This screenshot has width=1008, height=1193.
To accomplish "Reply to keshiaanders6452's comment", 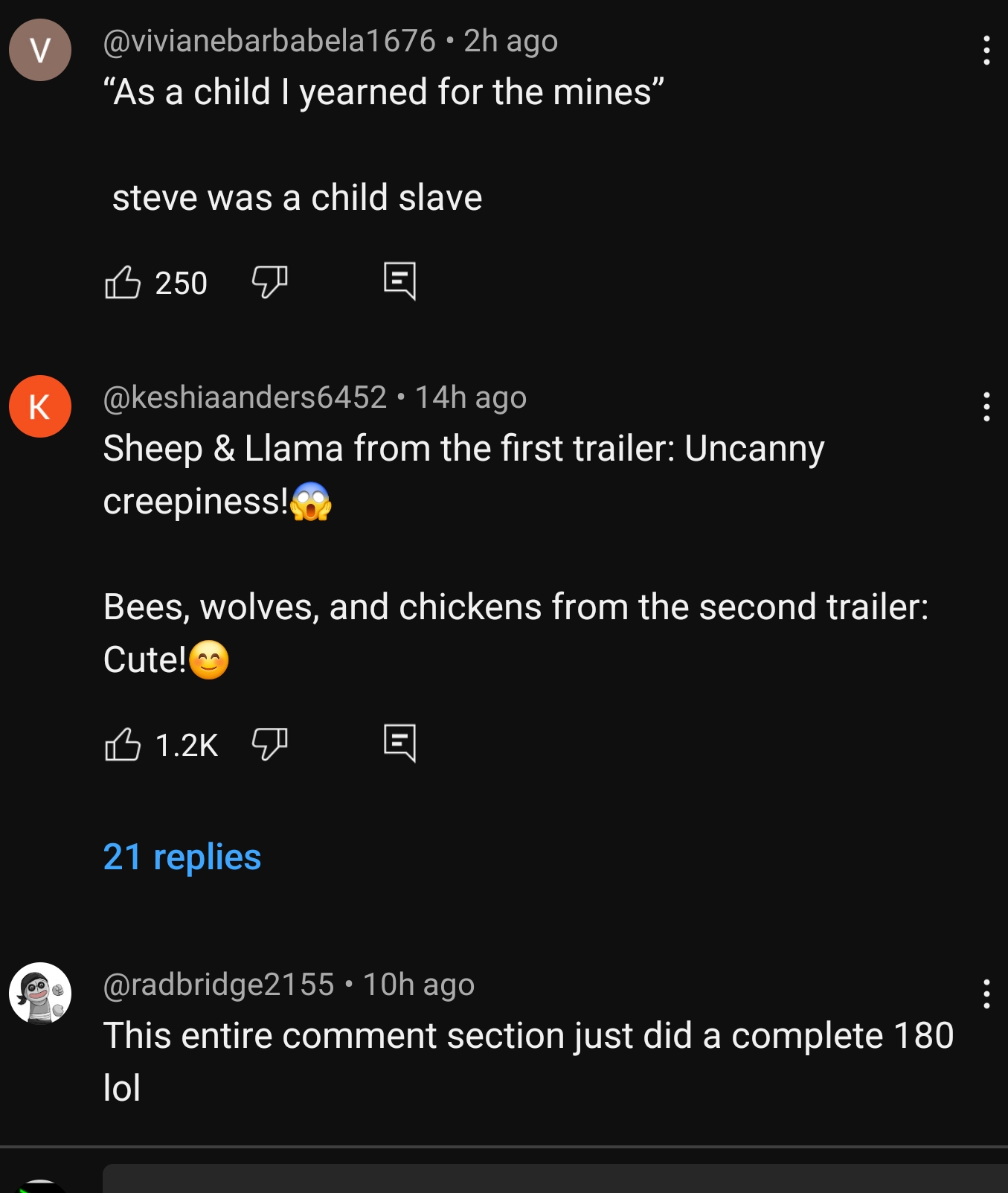I will pos(399,743).
